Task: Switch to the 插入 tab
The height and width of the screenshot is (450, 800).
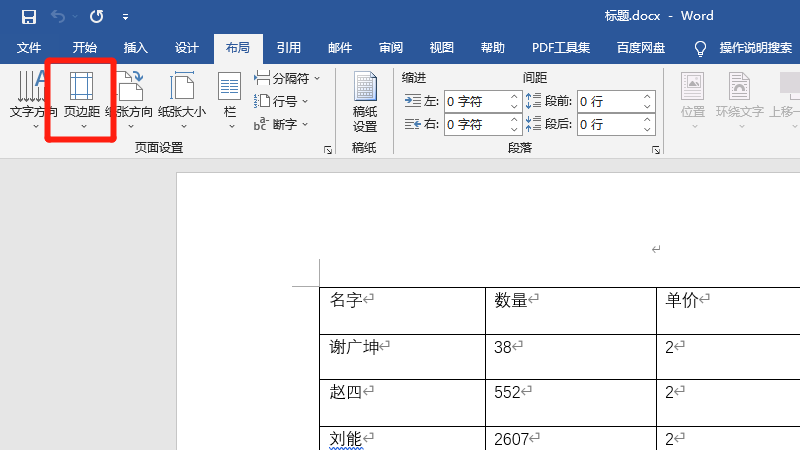Action: pos(135,47)
